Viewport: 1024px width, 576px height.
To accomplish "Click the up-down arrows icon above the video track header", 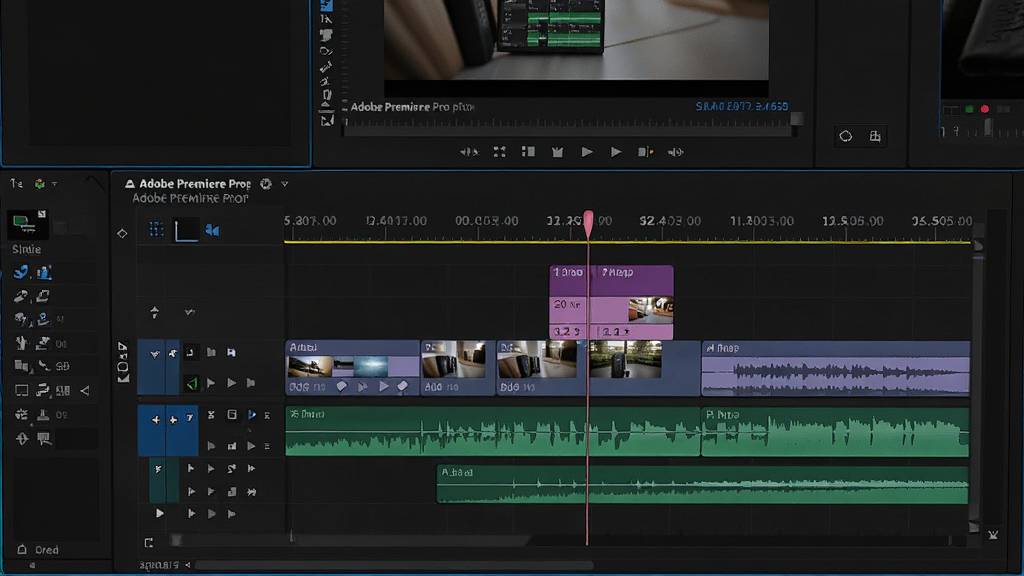I will click(154, 312).
